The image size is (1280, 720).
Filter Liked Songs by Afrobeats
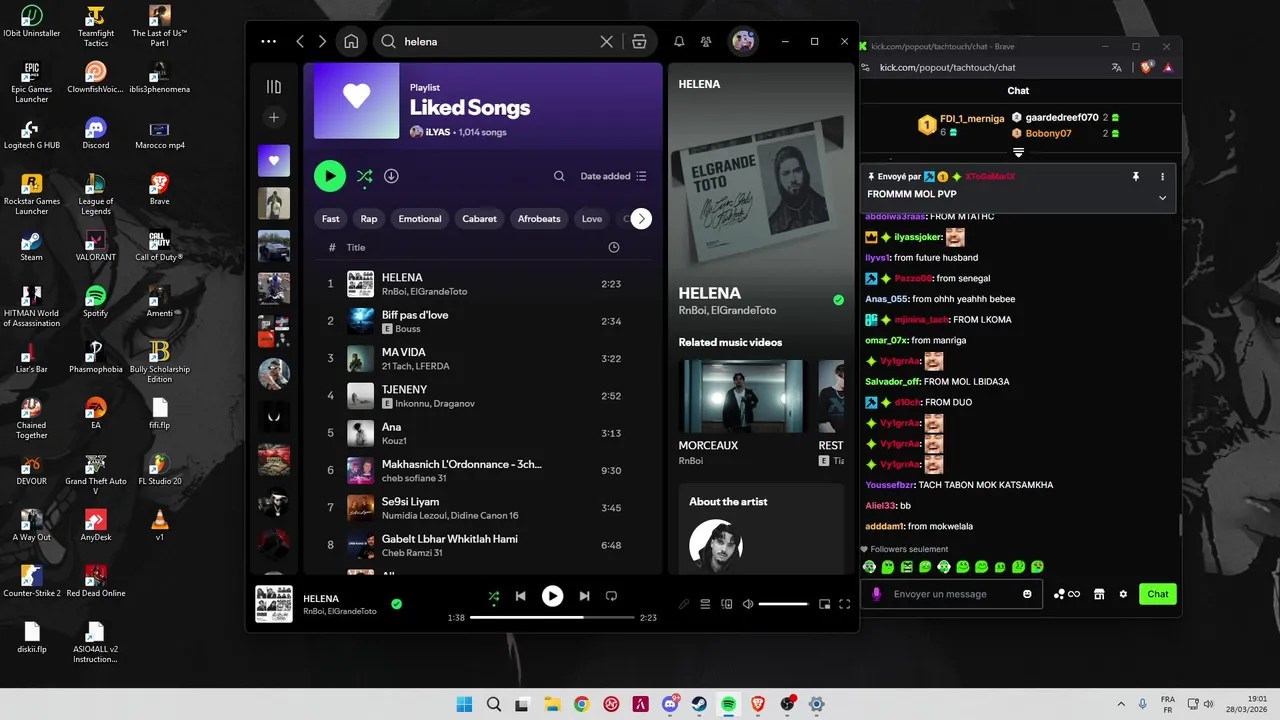click(x=539, y=219)
